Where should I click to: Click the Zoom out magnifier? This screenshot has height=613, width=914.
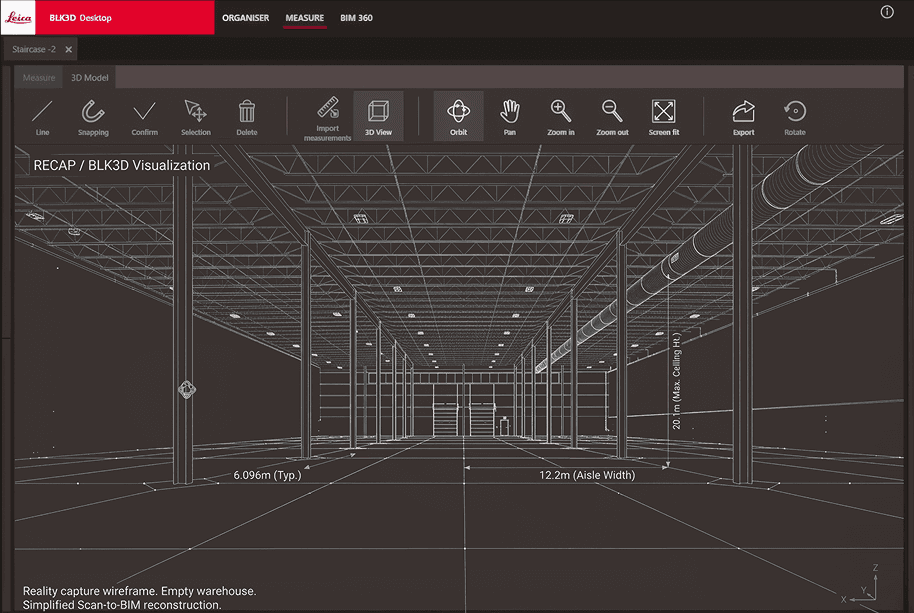click(612, 117)
